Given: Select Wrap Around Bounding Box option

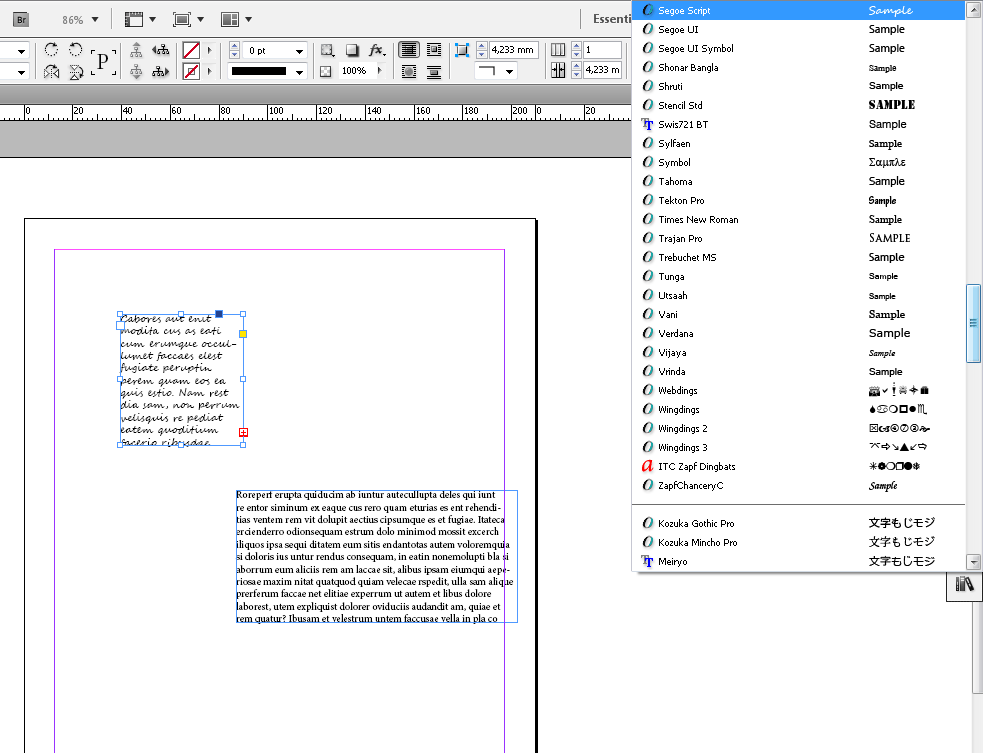Looking at the screenshot, I should (434, 50).
